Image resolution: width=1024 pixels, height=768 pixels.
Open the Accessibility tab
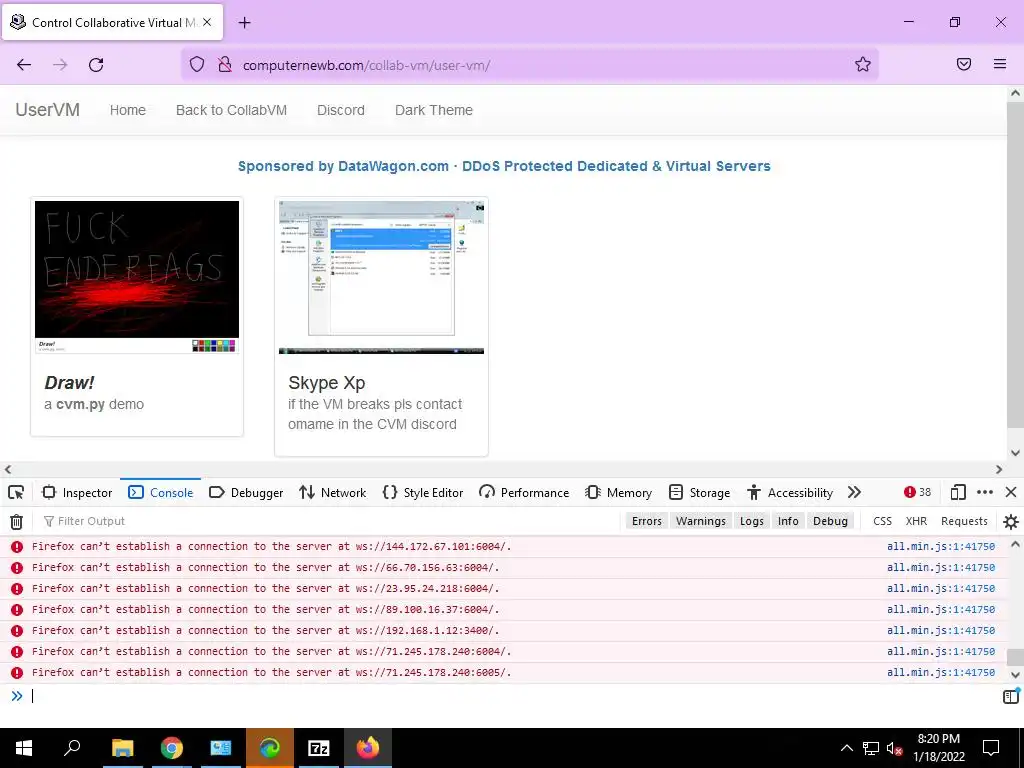pyautogui.click(x=790, y=492)
